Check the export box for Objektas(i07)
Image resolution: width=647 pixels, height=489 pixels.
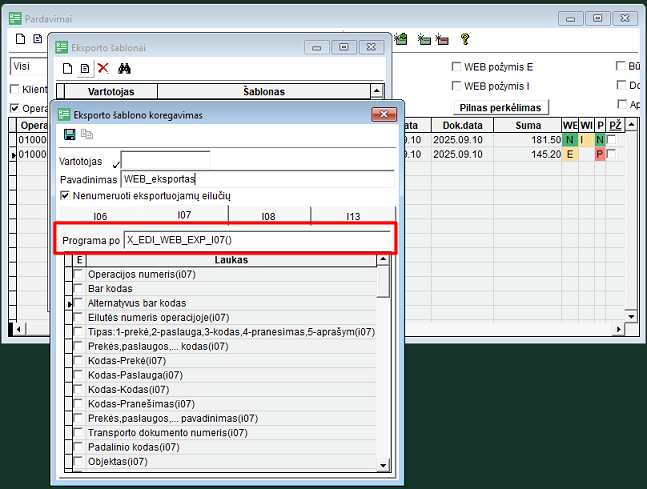tap(78, 461)
